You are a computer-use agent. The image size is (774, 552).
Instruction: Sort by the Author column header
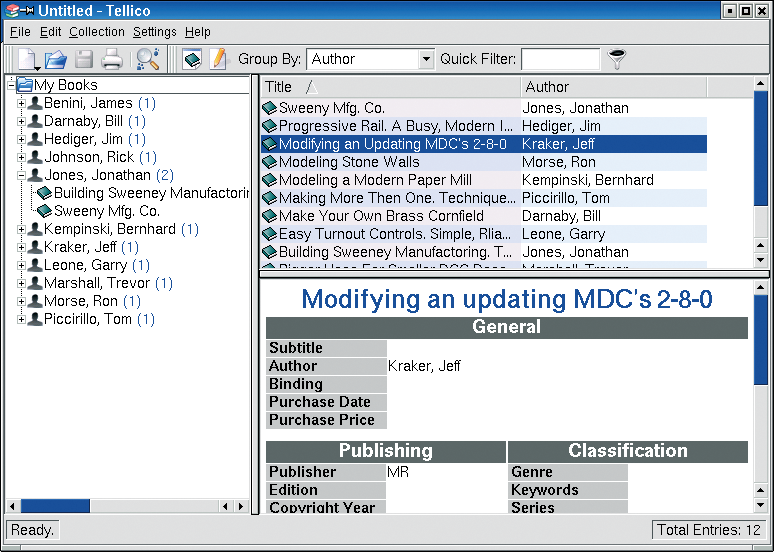[x=614, y=87]
